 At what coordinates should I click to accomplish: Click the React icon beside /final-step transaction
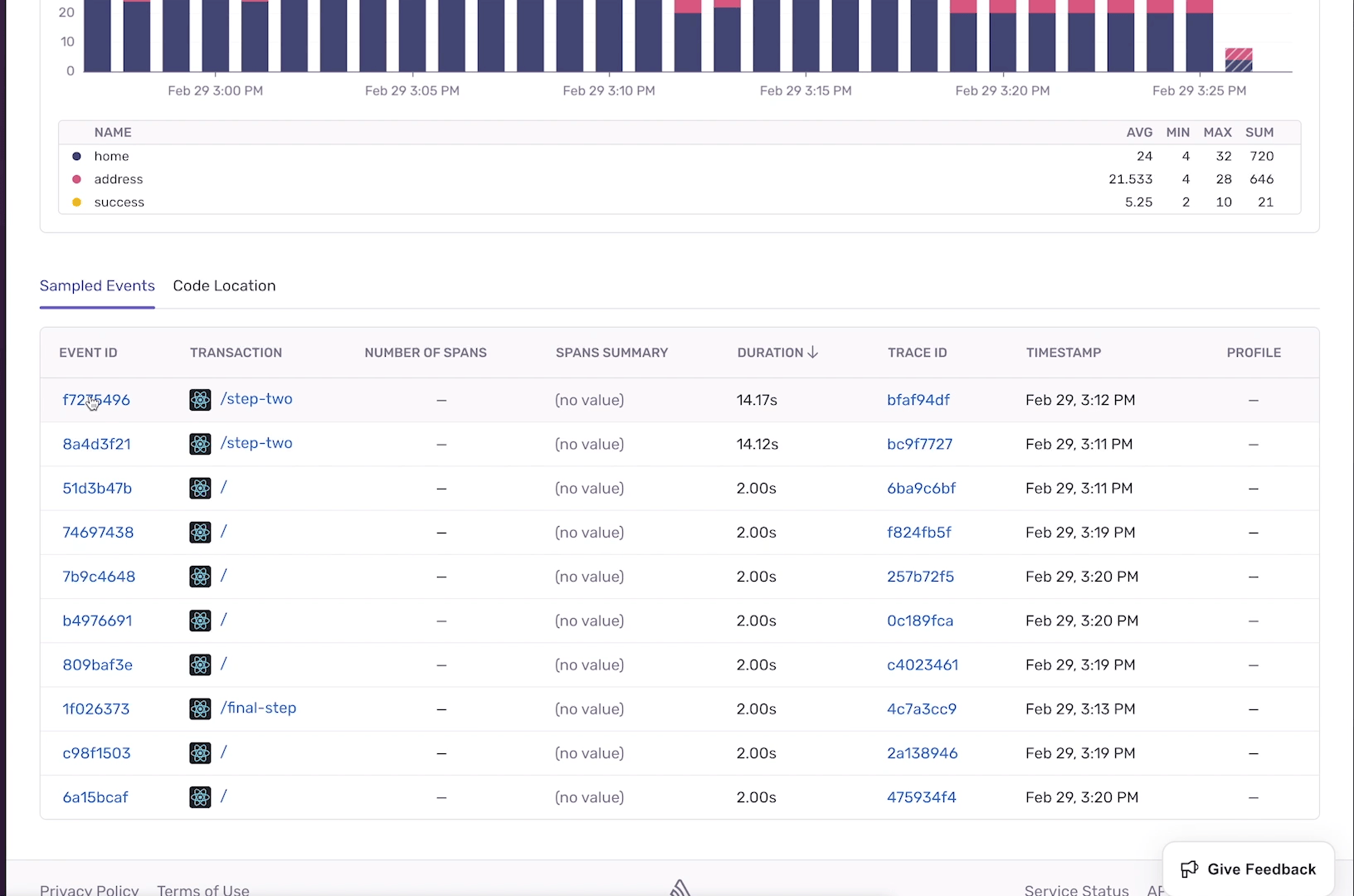click(200, 709)
